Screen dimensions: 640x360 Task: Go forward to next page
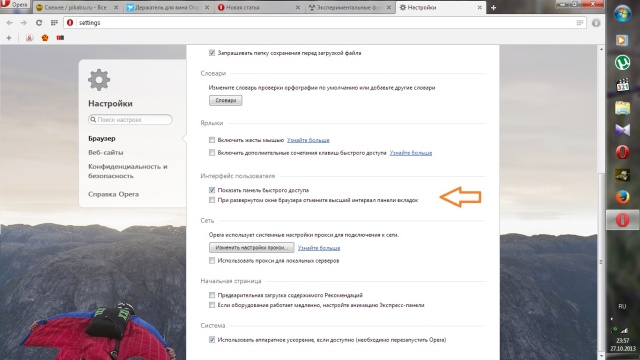coord(24,23)
